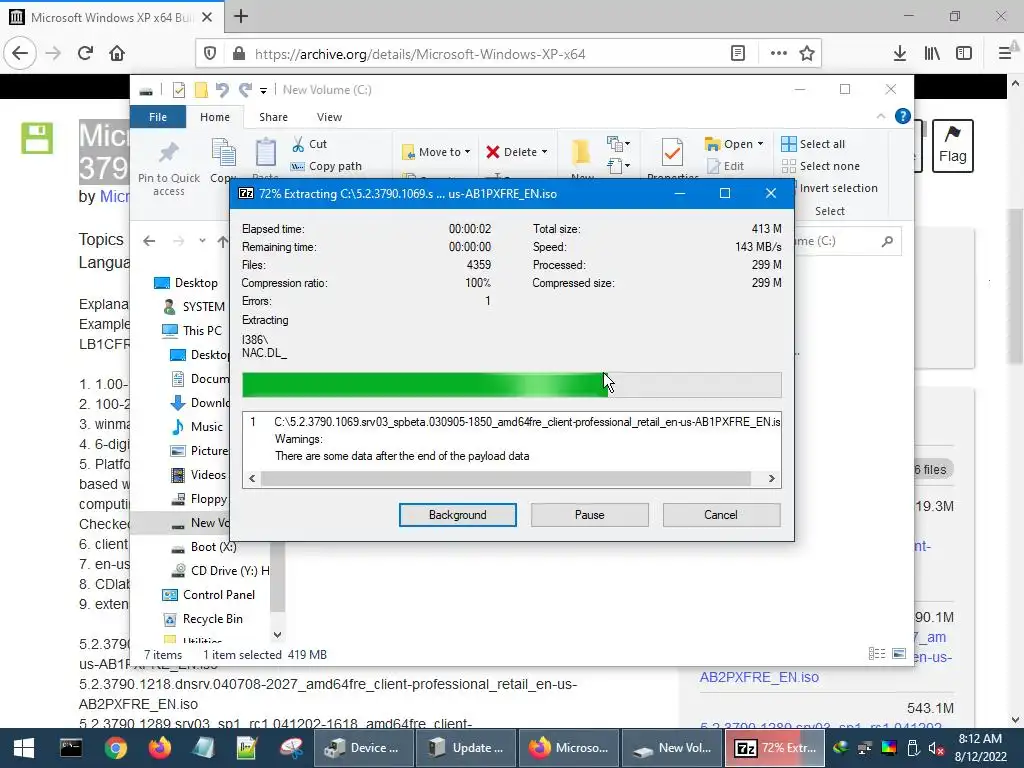Screen dimensions: 1024x768
Task: Open Chrome from the taskbar
Action: (x=115, y=748)
